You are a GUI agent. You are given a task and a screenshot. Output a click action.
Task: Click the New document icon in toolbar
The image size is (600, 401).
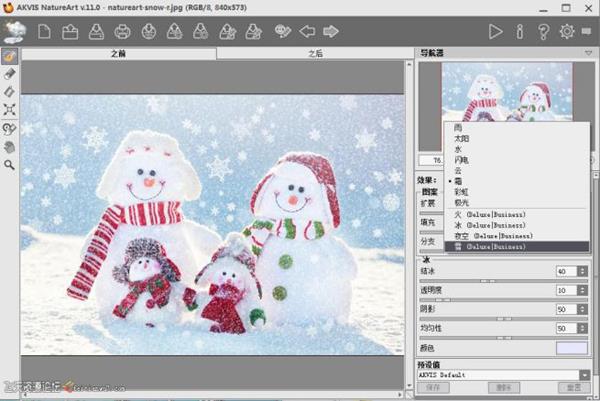(x=44, y=31)
